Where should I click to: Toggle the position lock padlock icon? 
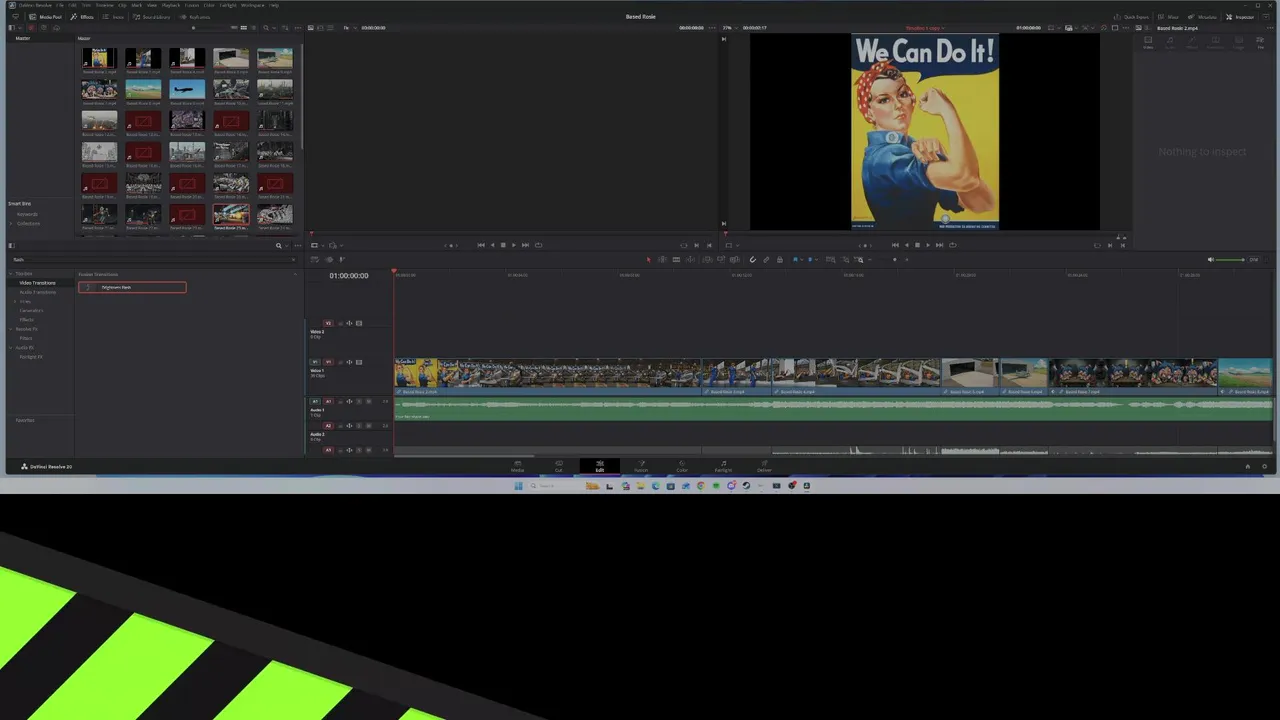tap(779, 259)
